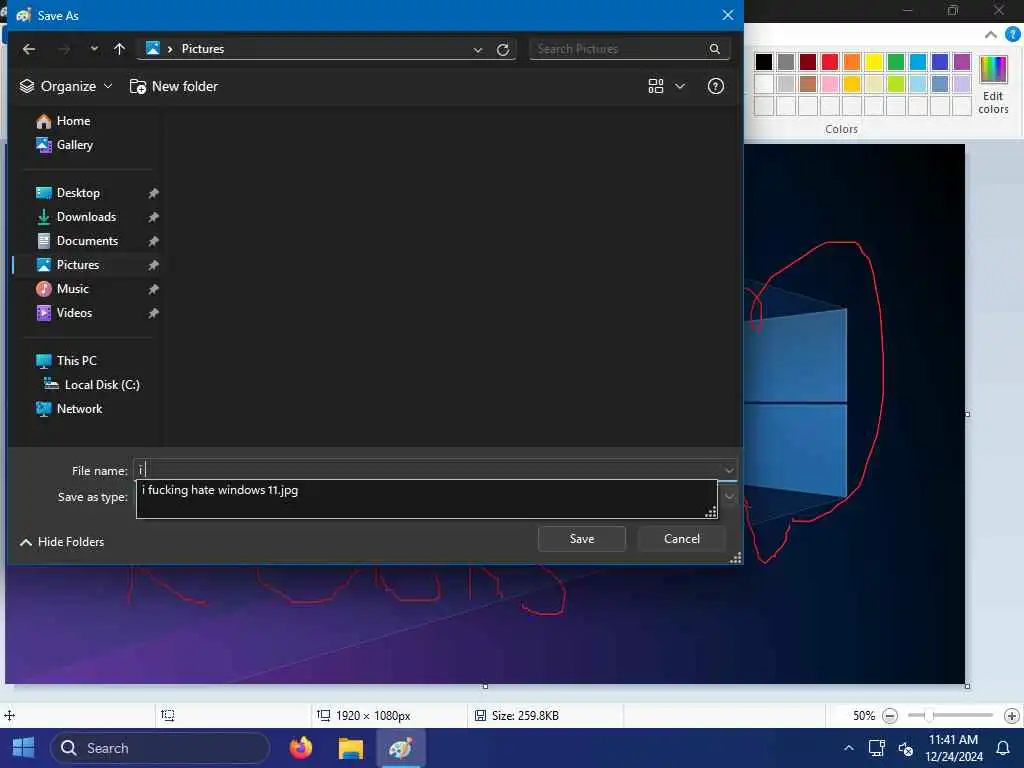Click the Paint zoom slider handle

[929, 716]
